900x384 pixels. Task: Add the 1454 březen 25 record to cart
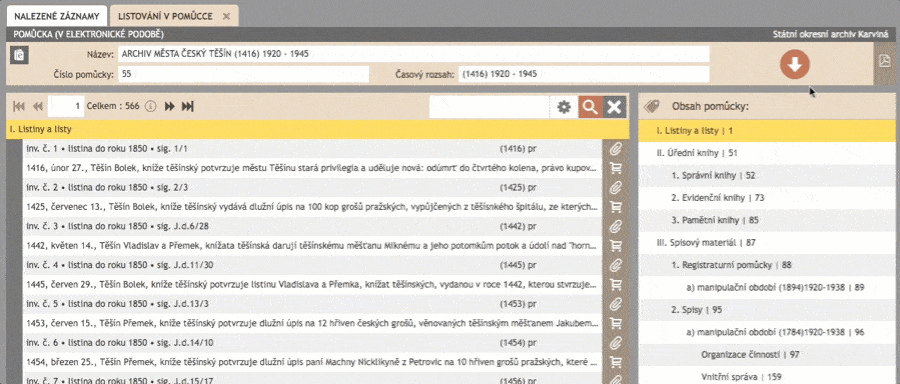point(616,362)
